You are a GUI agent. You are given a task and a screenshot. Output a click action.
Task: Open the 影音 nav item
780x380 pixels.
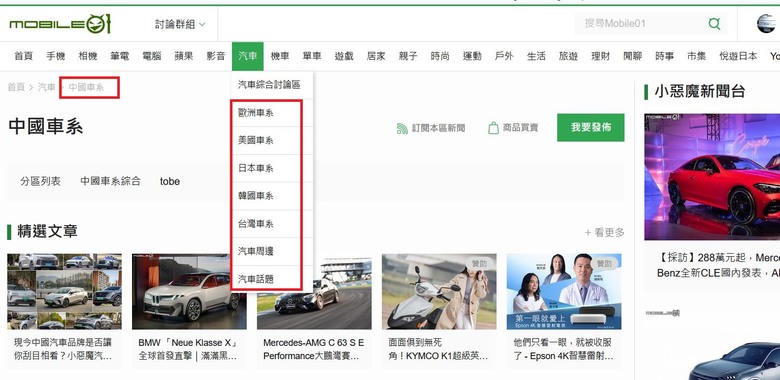tap(216, 56)
